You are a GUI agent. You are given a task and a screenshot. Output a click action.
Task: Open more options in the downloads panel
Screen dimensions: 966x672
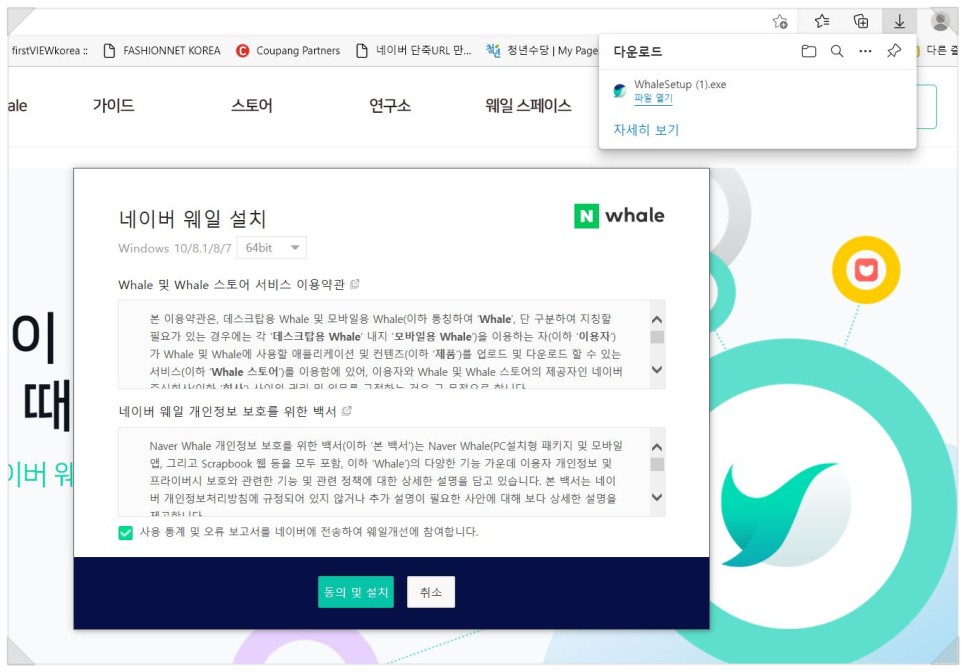point(865,51)
